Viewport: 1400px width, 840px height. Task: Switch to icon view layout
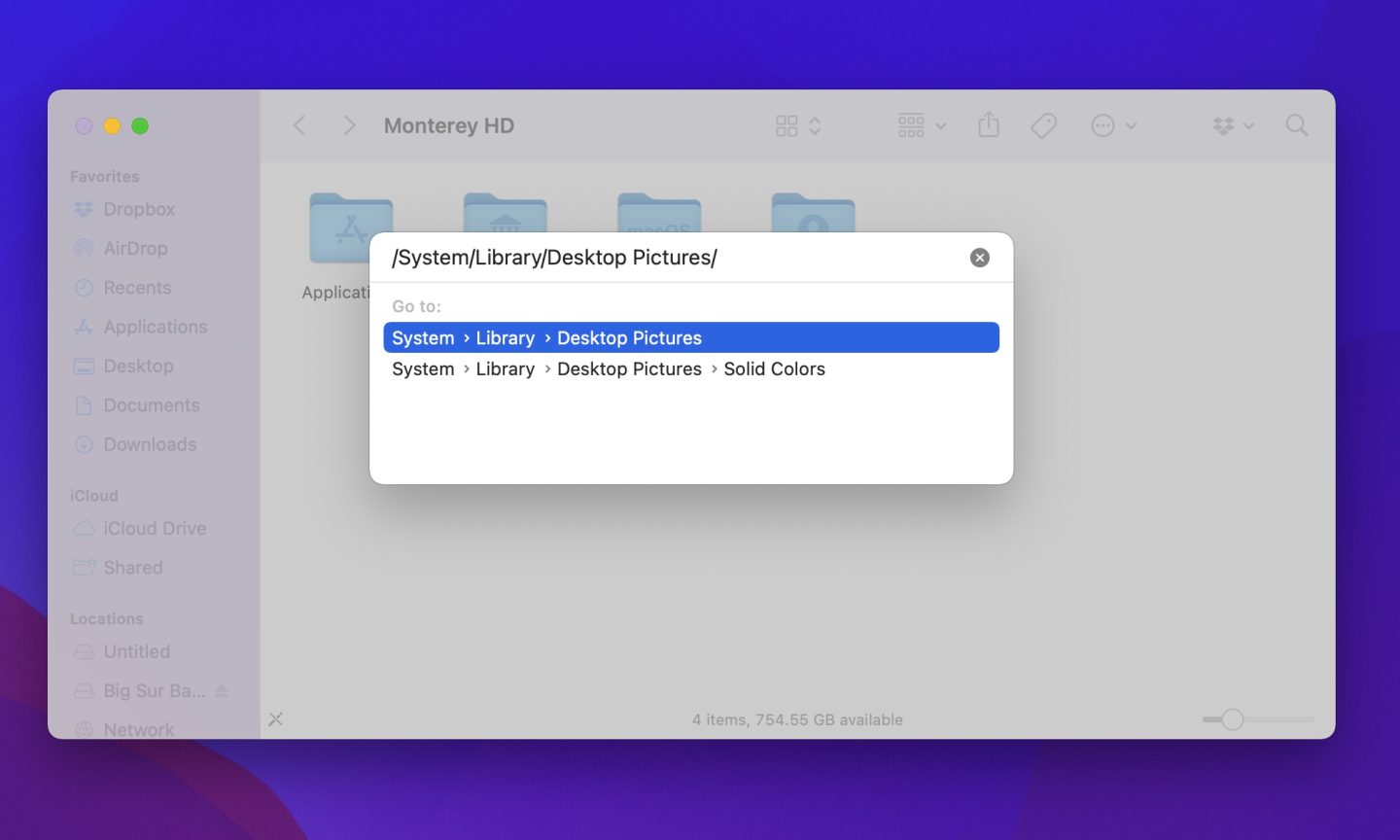(787, 125)
